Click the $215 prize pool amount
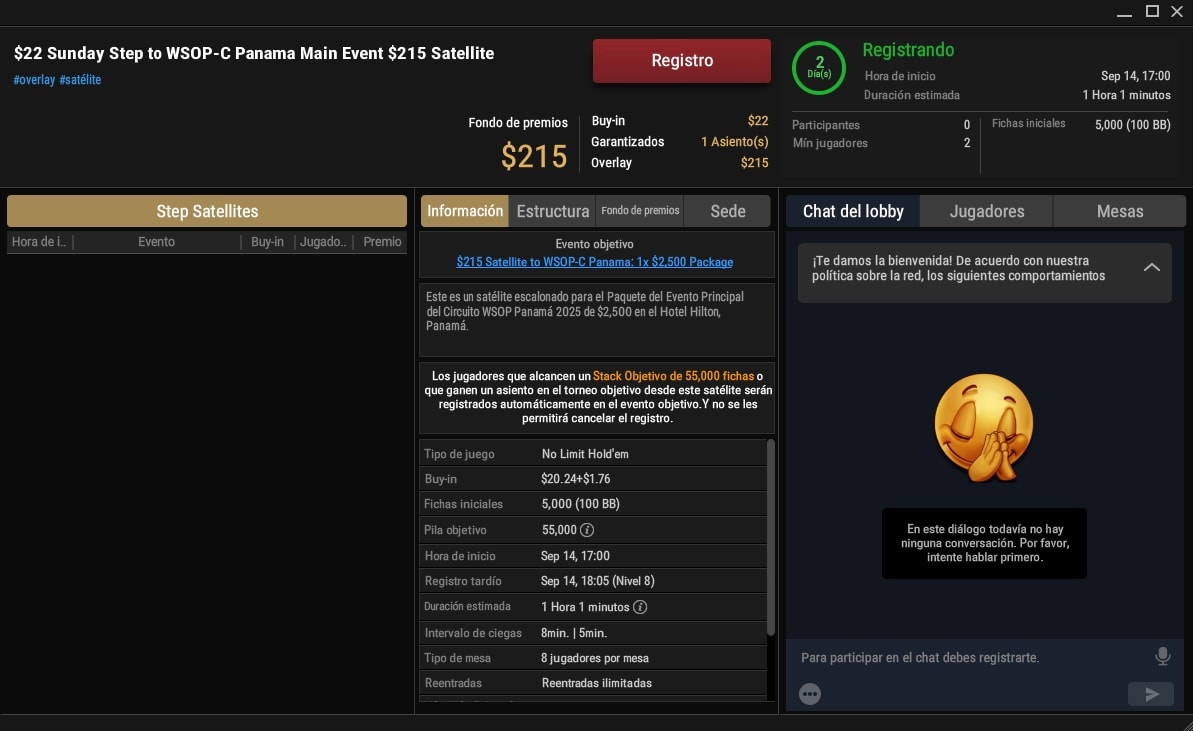 point(533,156)
